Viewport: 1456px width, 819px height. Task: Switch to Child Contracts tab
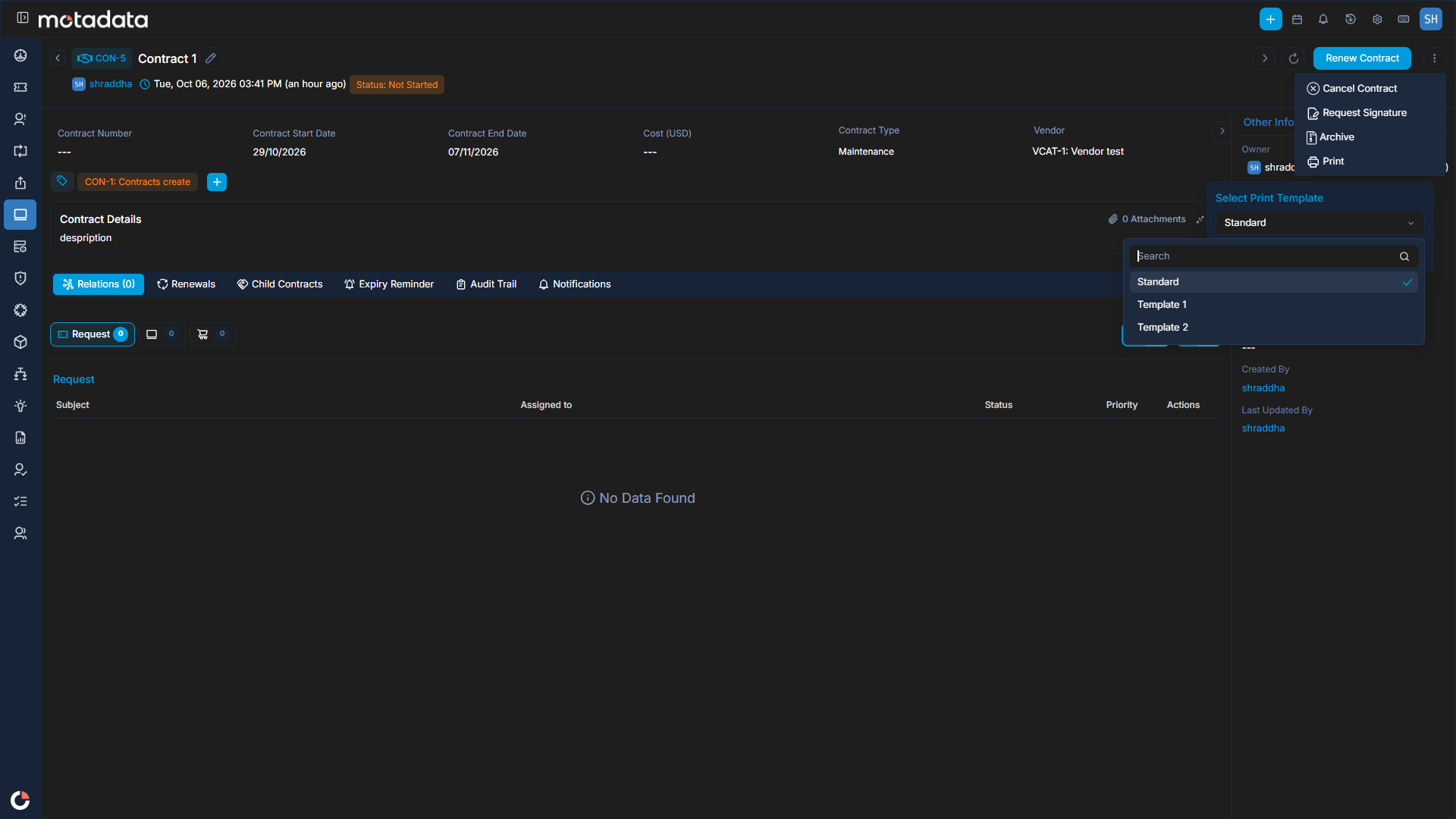tap(280, 284)
